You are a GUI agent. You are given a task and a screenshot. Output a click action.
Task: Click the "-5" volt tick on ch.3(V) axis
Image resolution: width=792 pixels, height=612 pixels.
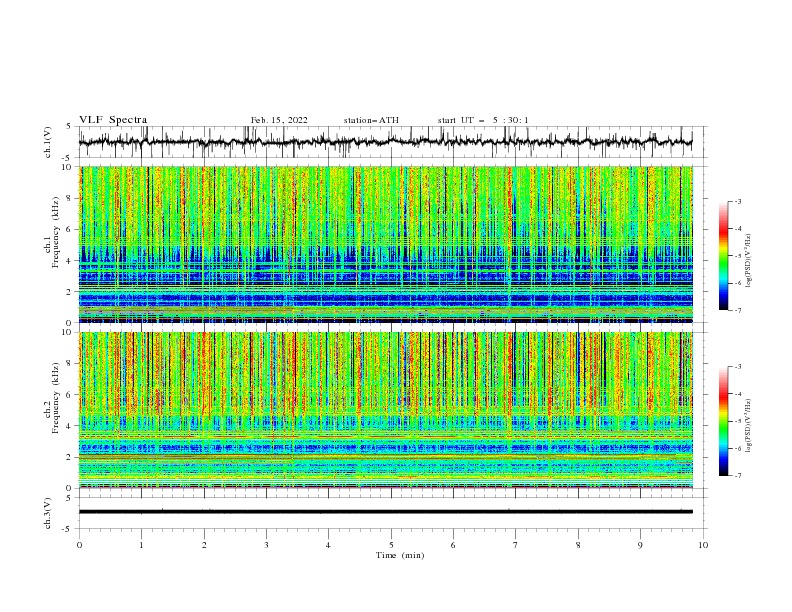point(68,529)
